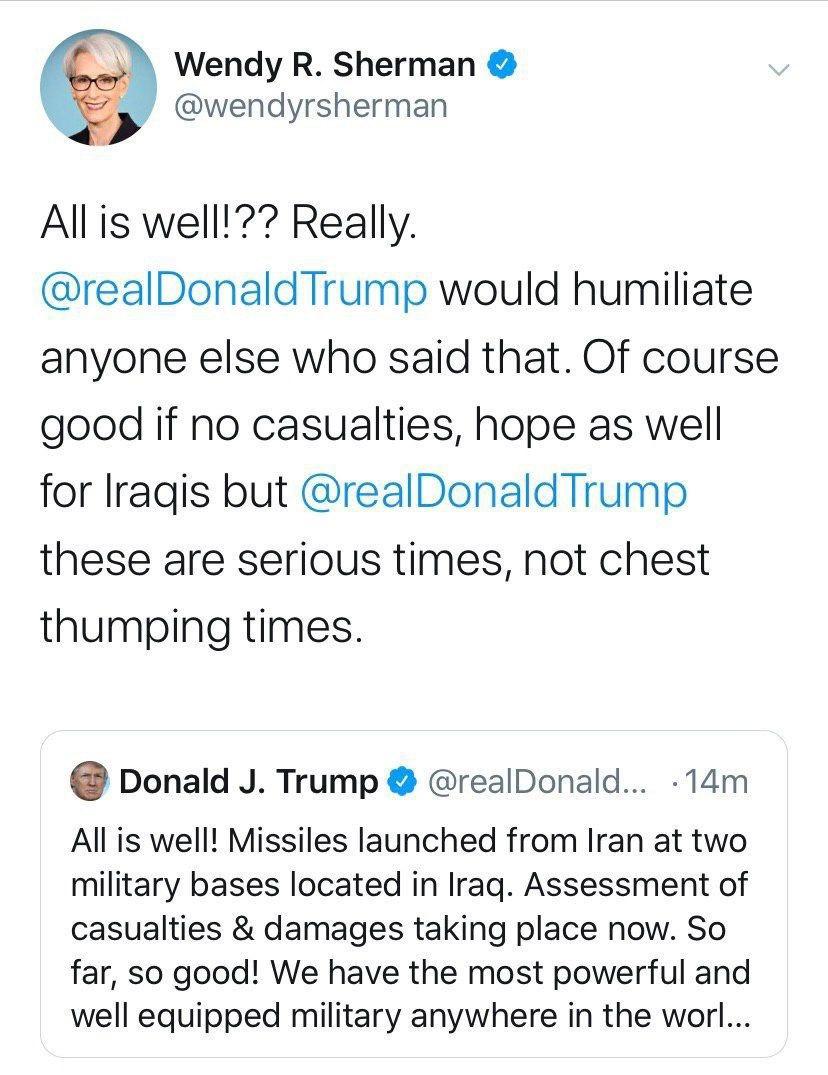Click the "All is well!?? Really." line

coord(226,223)
